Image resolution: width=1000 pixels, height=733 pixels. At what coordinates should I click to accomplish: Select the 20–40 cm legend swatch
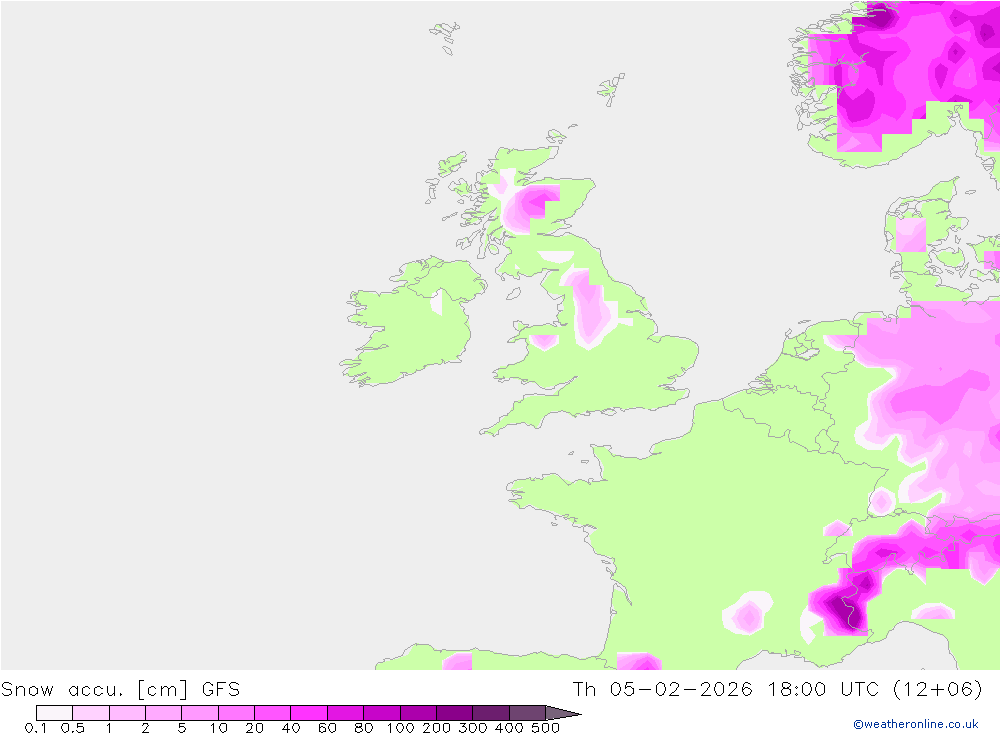click(x=272, y=713)
